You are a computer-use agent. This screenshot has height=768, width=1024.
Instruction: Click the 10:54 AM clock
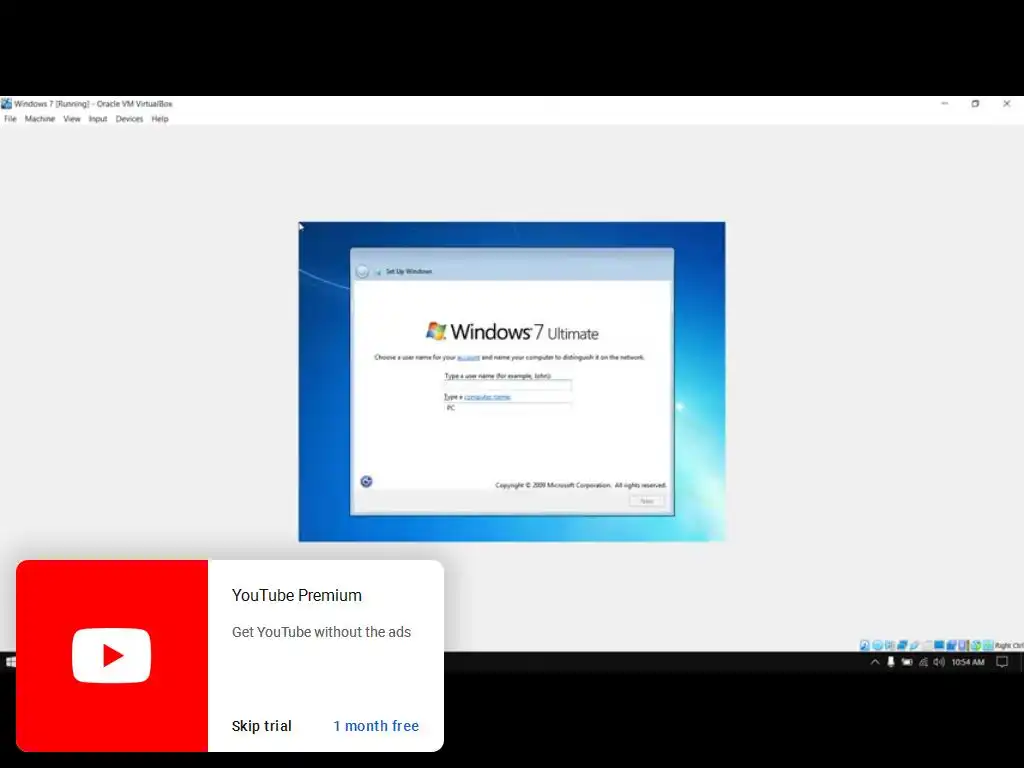(968, 662)
